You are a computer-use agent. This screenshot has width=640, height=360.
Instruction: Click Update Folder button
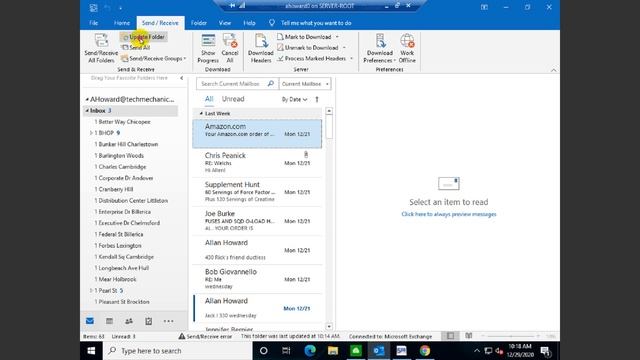pos(144,37)
